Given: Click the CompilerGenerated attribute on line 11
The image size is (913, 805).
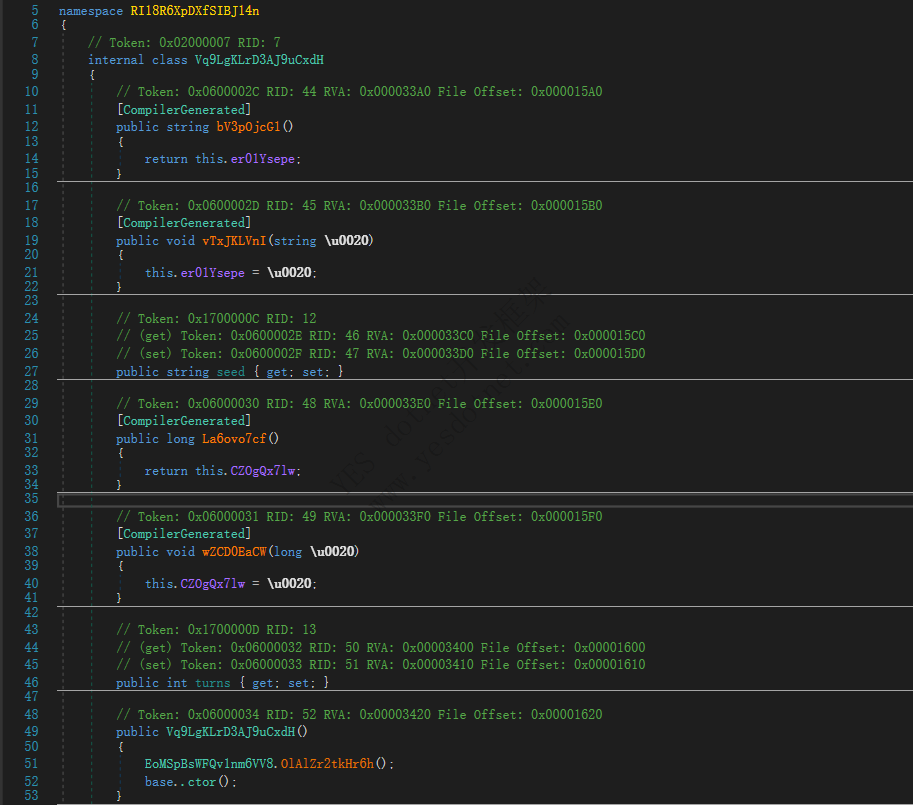Looking at the screenshot, I should point(184,109).
